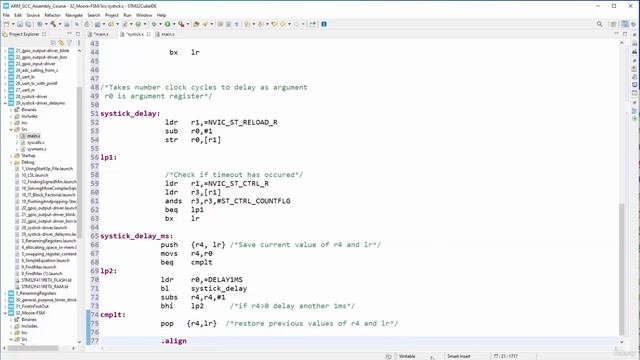
Task: Click the Save All toolbar icon
Action: [x=28, y=24]
